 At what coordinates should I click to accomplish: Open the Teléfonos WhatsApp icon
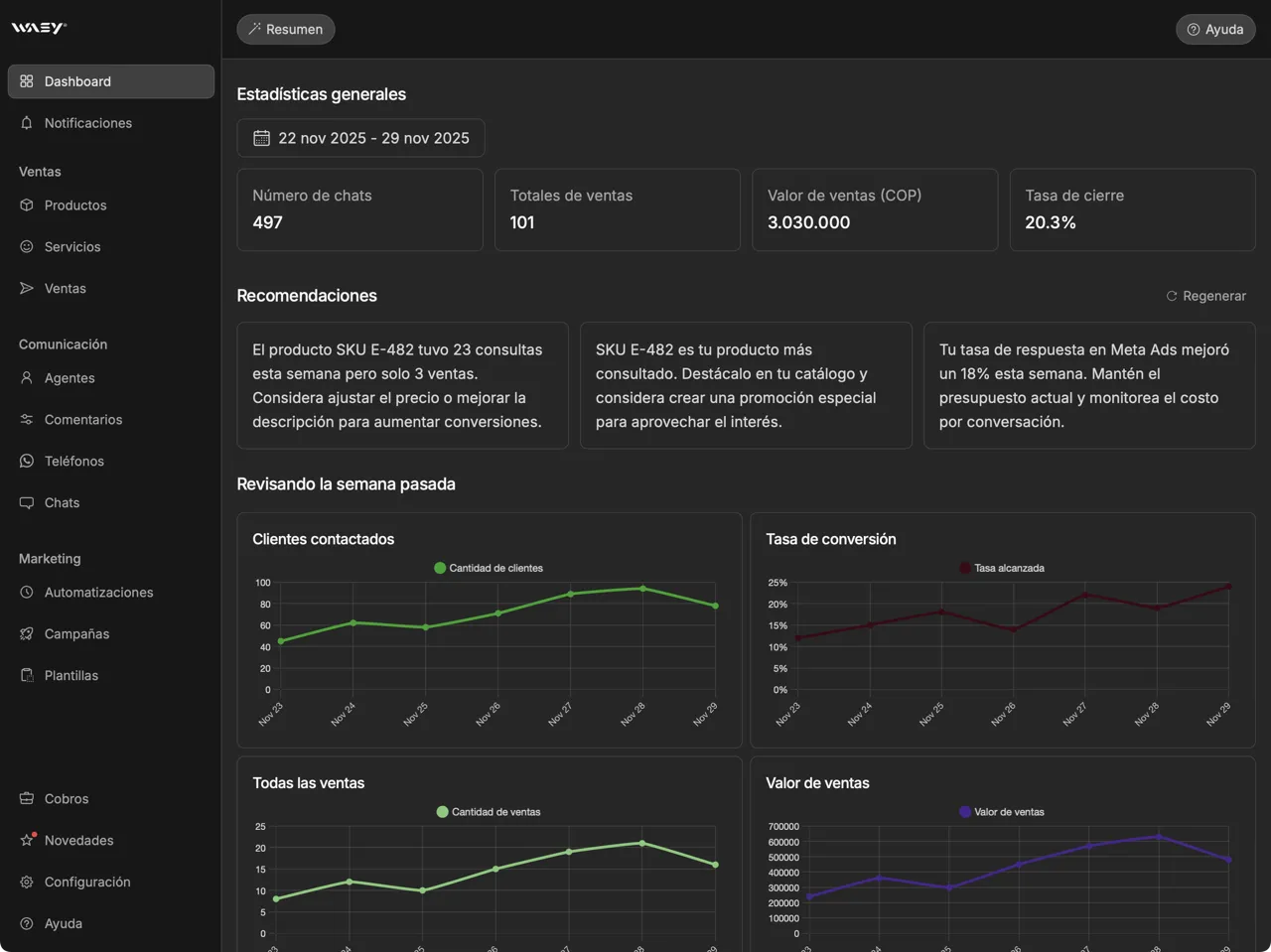tap(26, 461)
